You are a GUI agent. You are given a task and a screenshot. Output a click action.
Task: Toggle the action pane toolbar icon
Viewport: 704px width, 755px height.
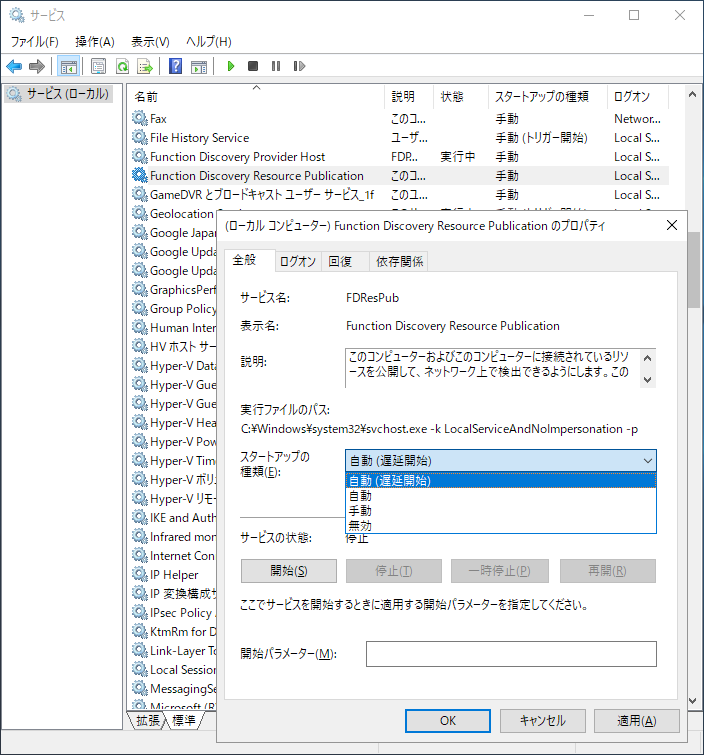pyautogui.click(x=198, y=66)
